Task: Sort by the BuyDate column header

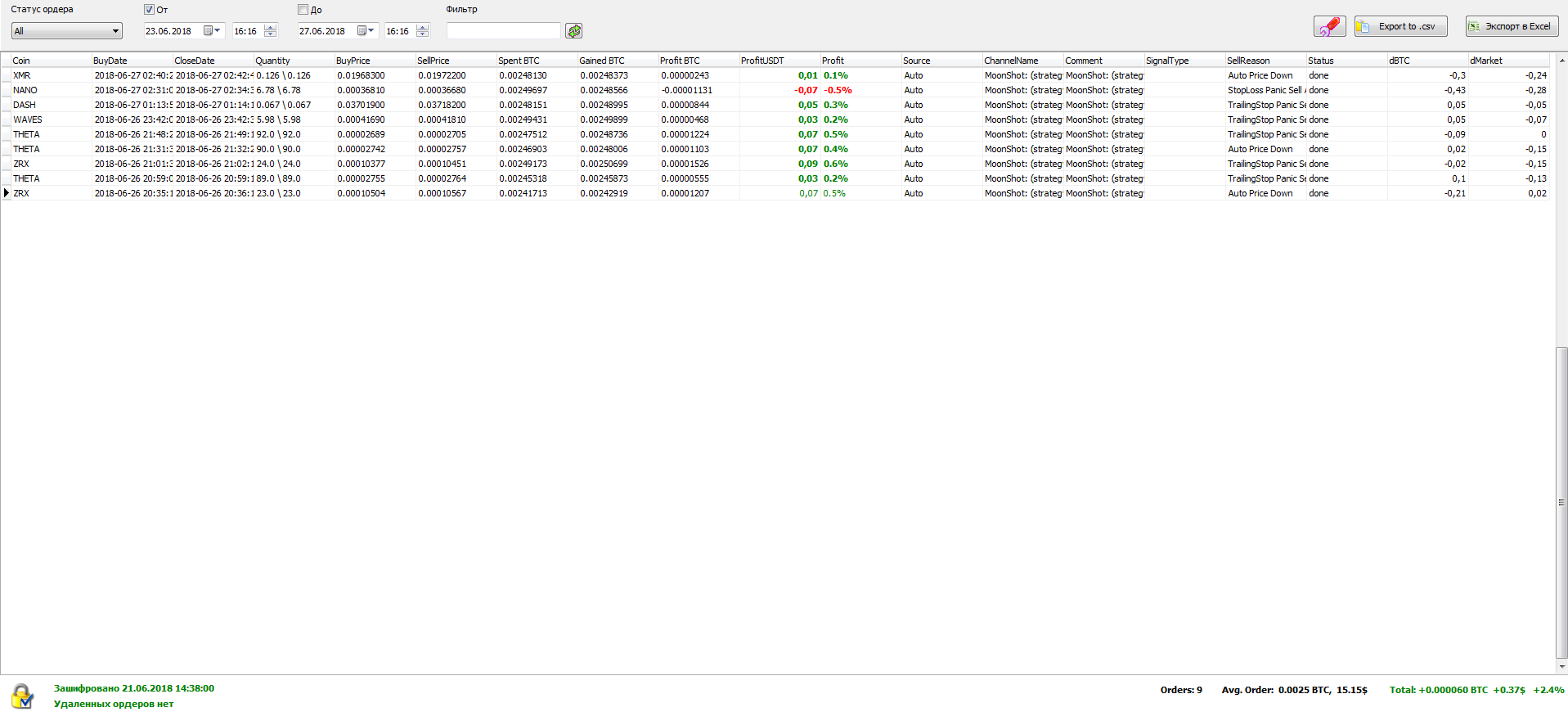Action: click(132, 61)
